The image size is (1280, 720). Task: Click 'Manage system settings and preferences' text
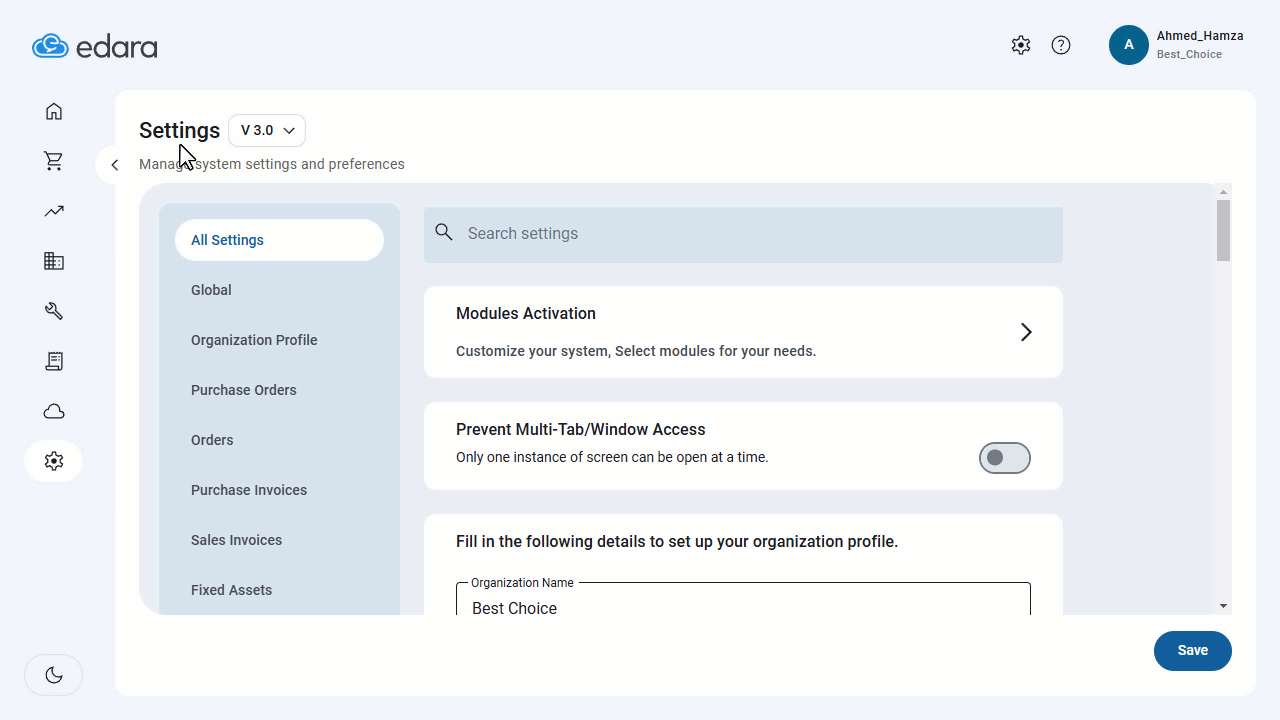coord(272,164)
